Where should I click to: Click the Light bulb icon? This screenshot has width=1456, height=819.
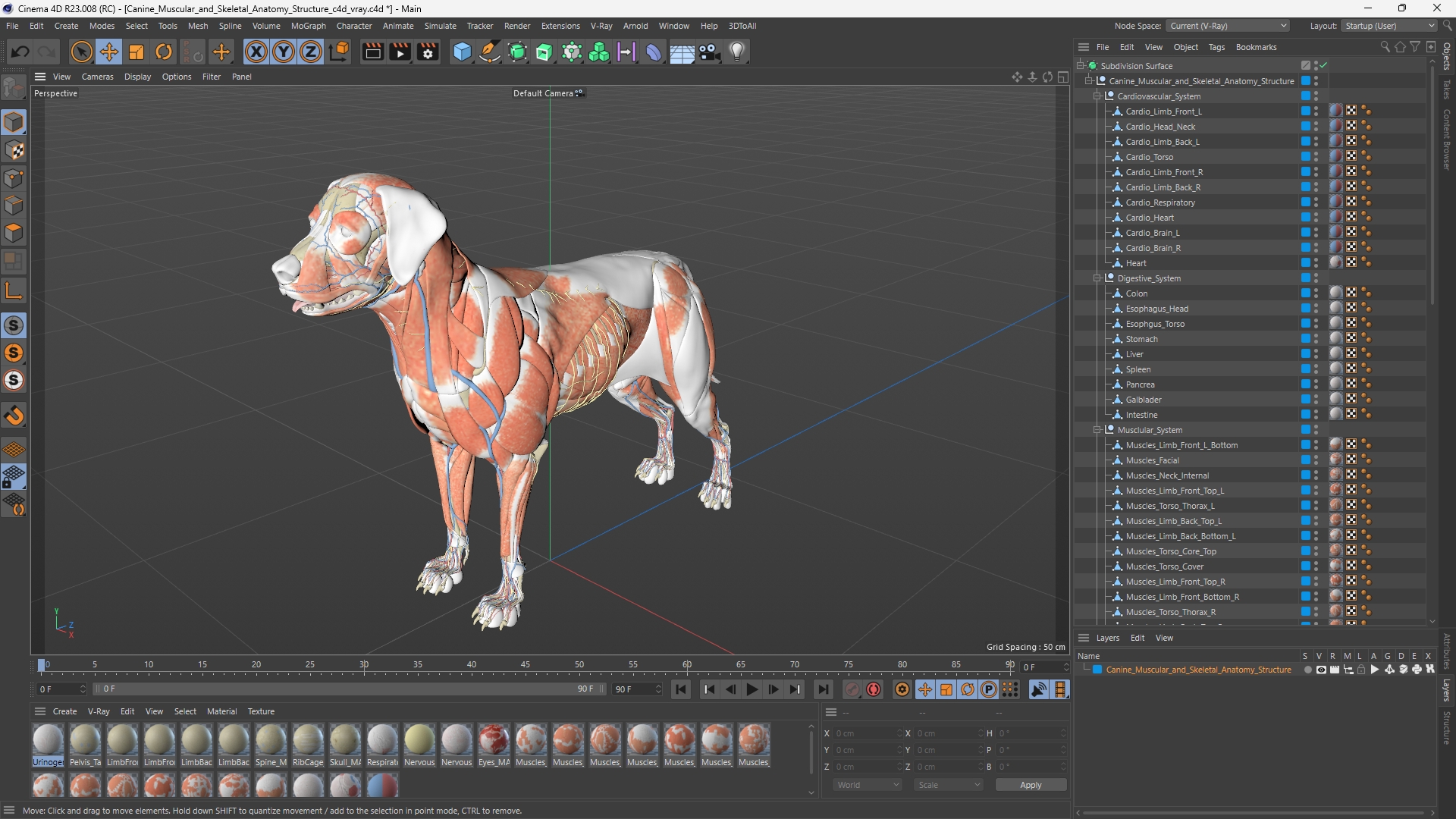pyautogui.click(x=737, y=52)
